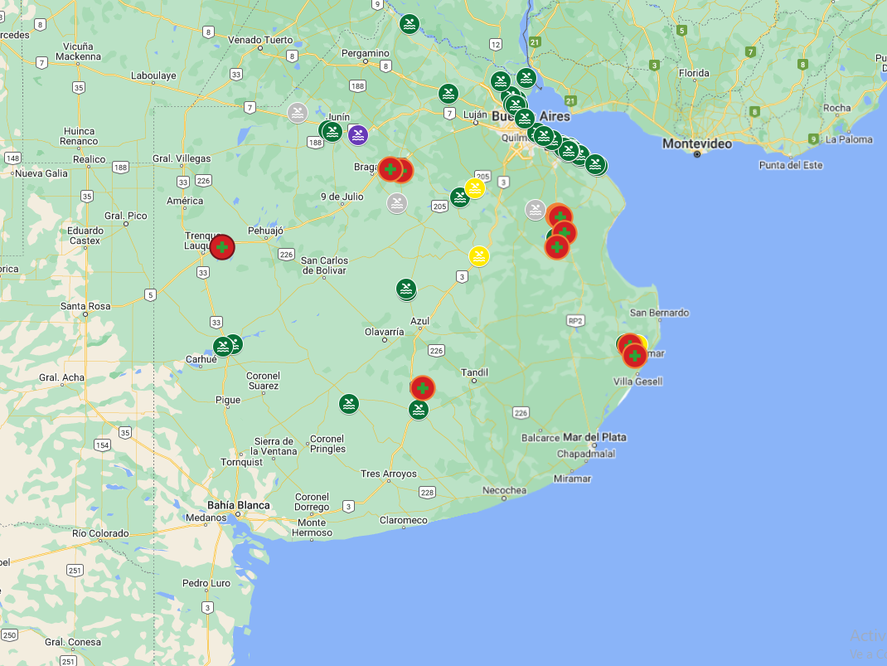The height and width of the screenshot is (666, 887).
Task: Click green marker west of Coronel Pringles area
Action: tap(349, 404)
